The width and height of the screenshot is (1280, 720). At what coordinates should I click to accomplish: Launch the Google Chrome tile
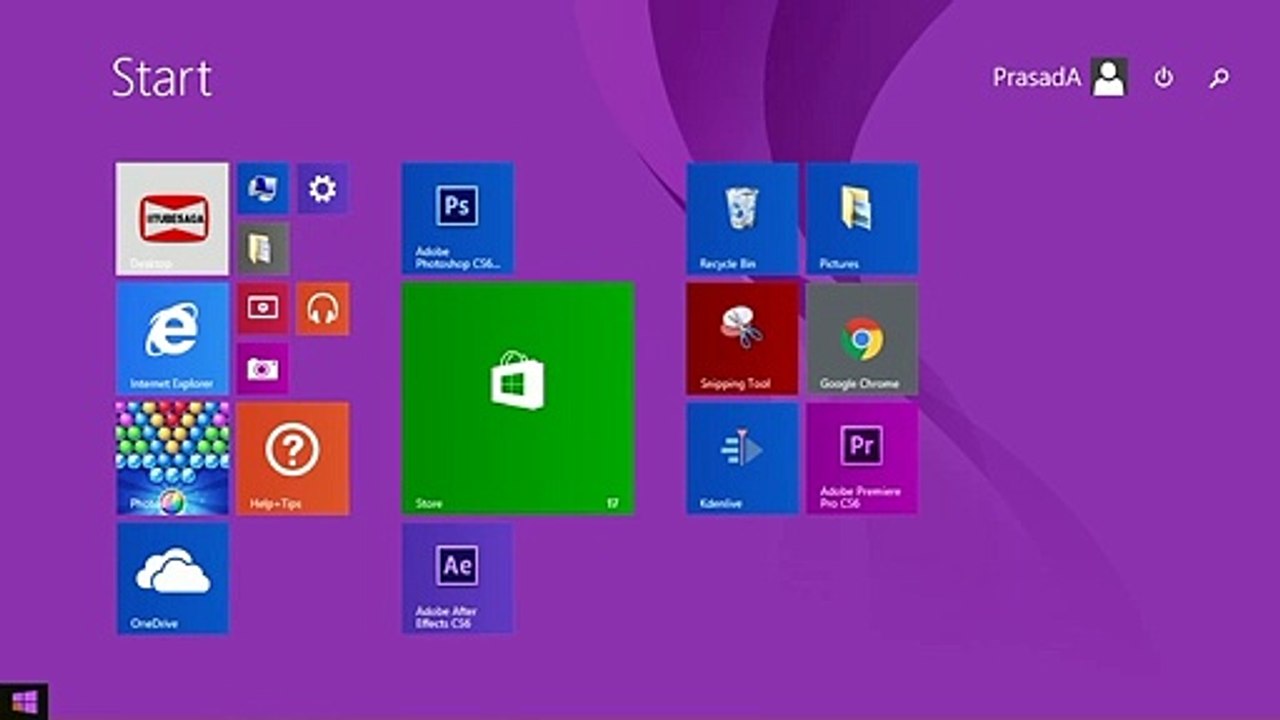tap(861, 338)
